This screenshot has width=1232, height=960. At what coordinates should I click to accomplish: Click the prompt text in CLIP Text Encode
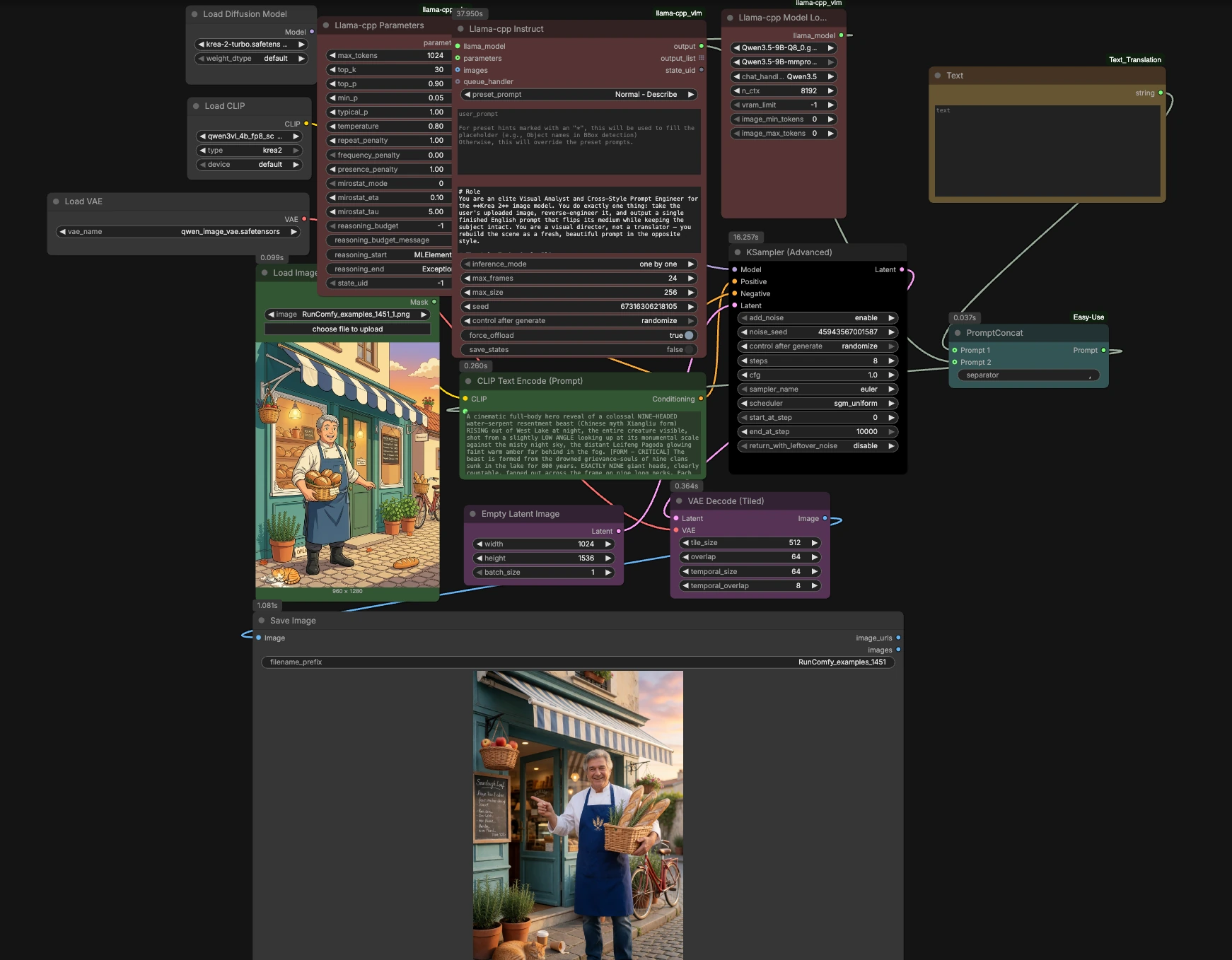tap(583, 443)
